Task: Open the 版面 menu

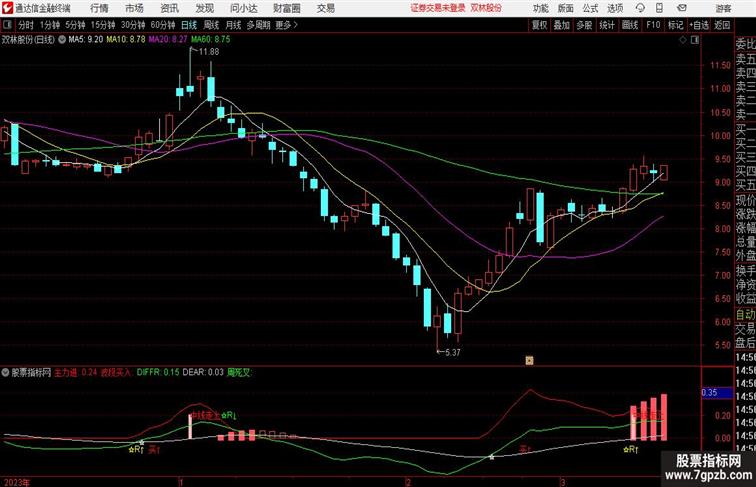Action: (x=565, y=8)
